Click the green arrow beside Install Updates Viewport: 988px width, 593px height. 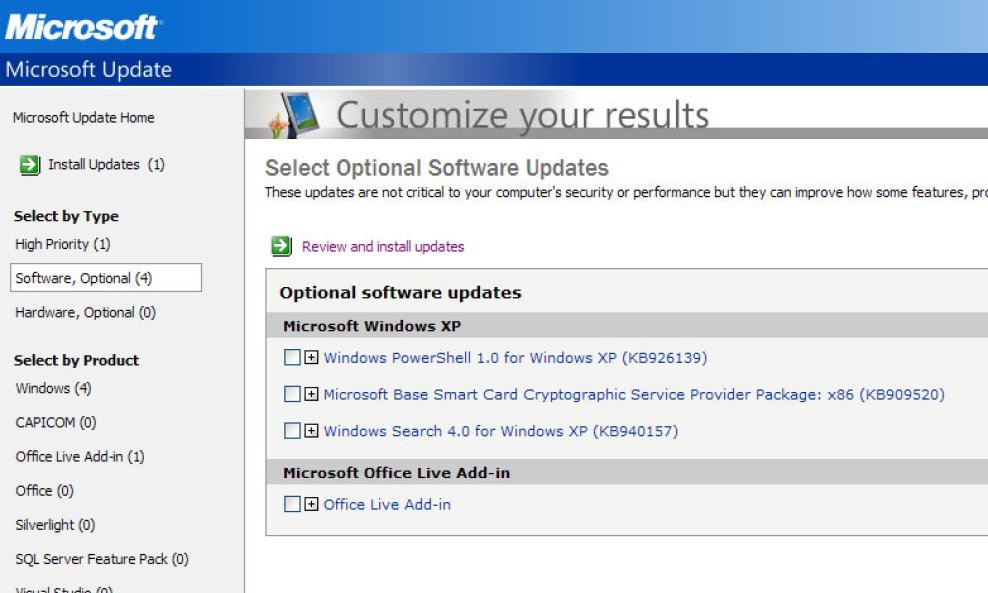(x=30, y=165)
